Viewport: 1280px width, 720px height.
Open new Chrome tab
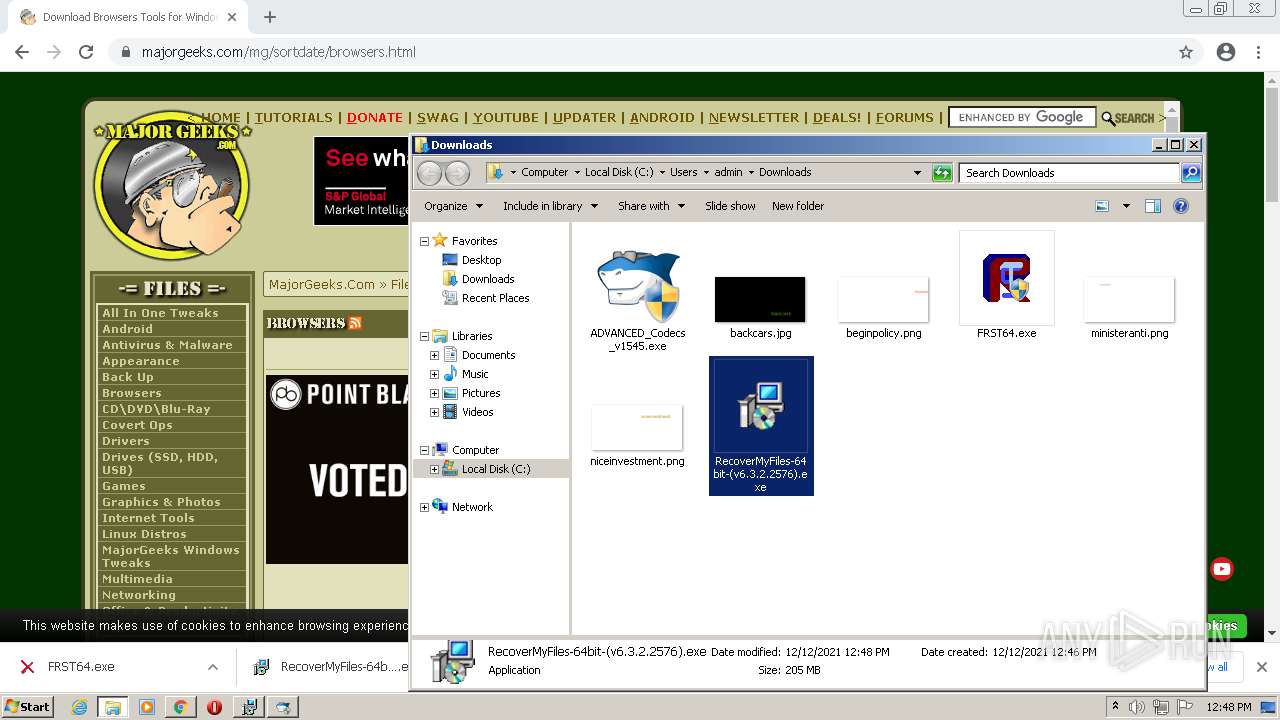pos(269,17)
